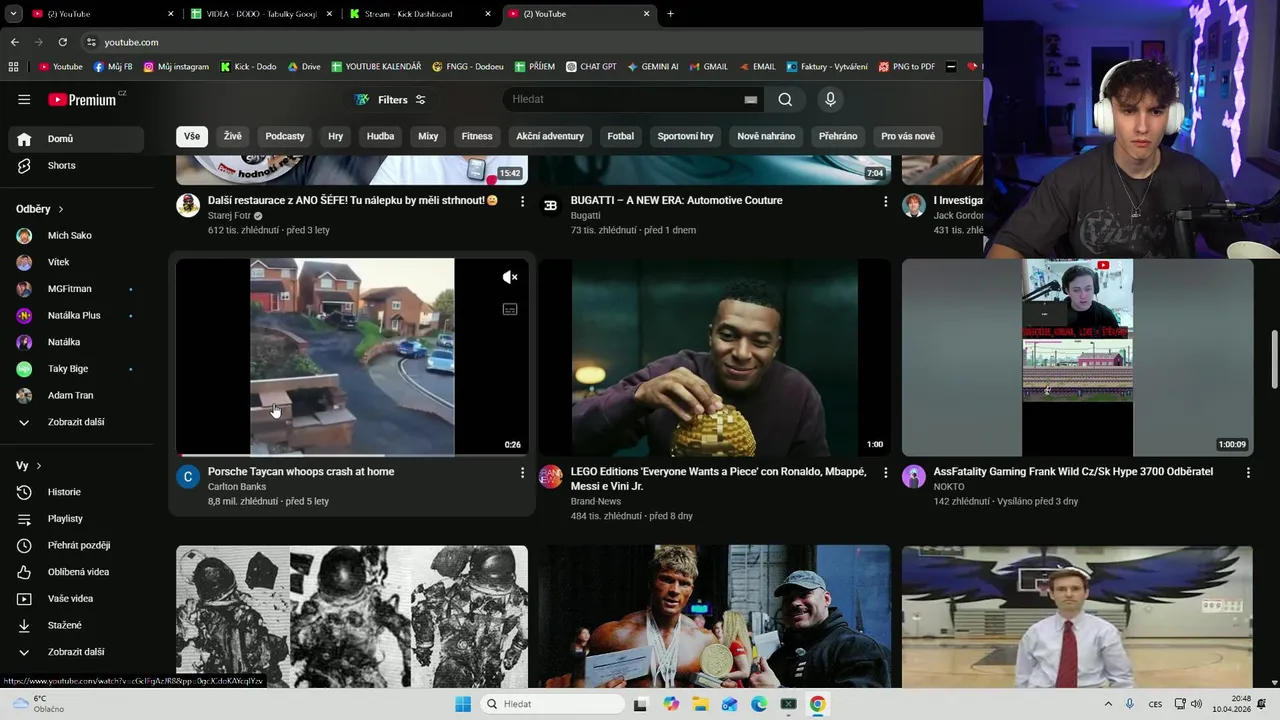The height and width of the screenshot is (720, 1280).
Task: Expand subscriptions with Zobrazit další under Adam Tran
Action: pos(76,422)
